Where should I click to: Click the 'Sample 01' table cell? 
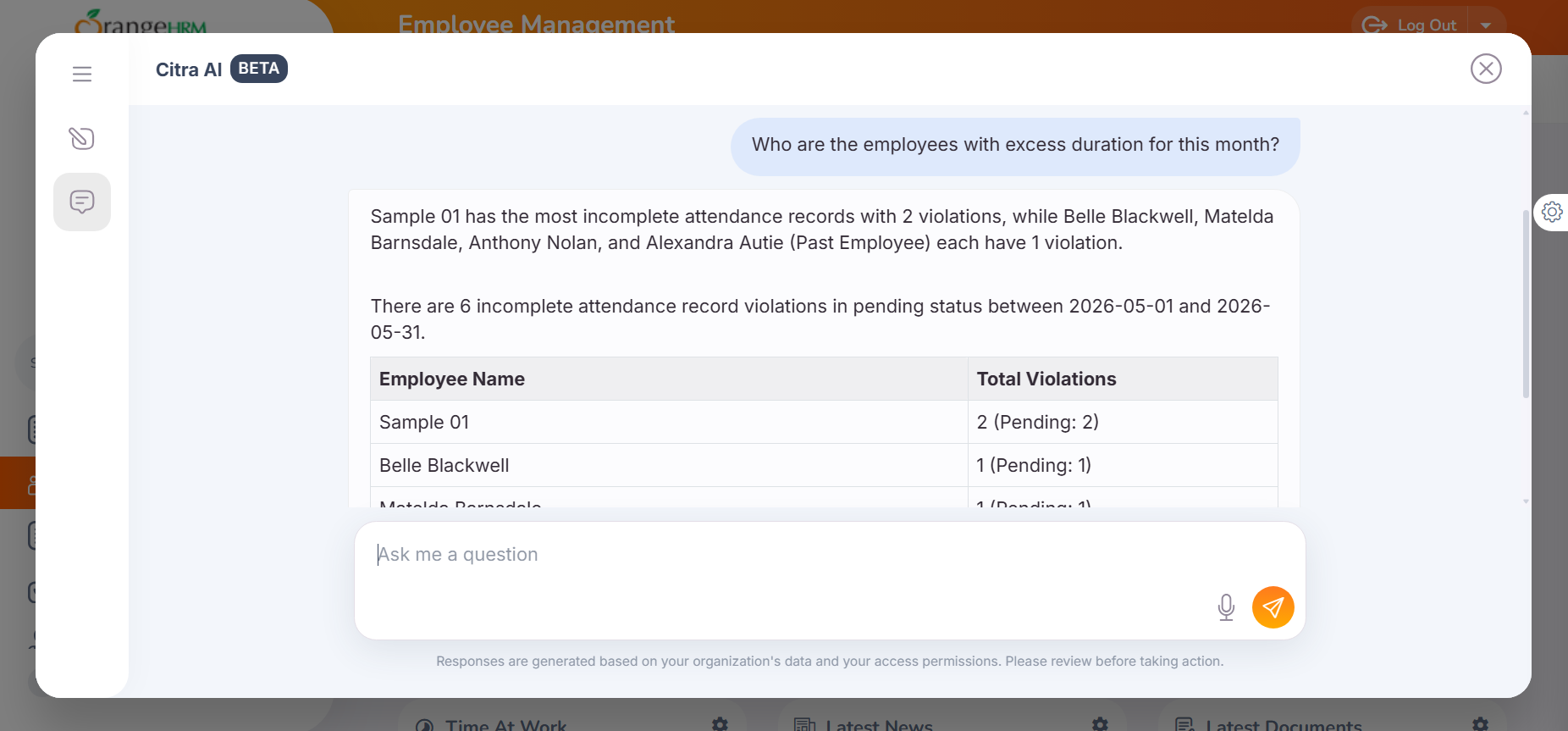pos(669,422)
